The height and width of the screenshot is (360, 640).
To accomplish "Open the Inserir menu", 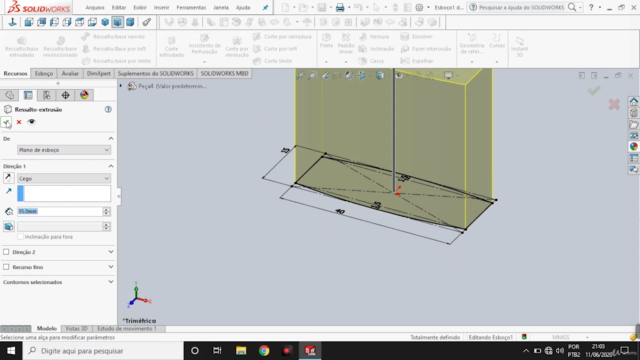I will tap(161, 7).
